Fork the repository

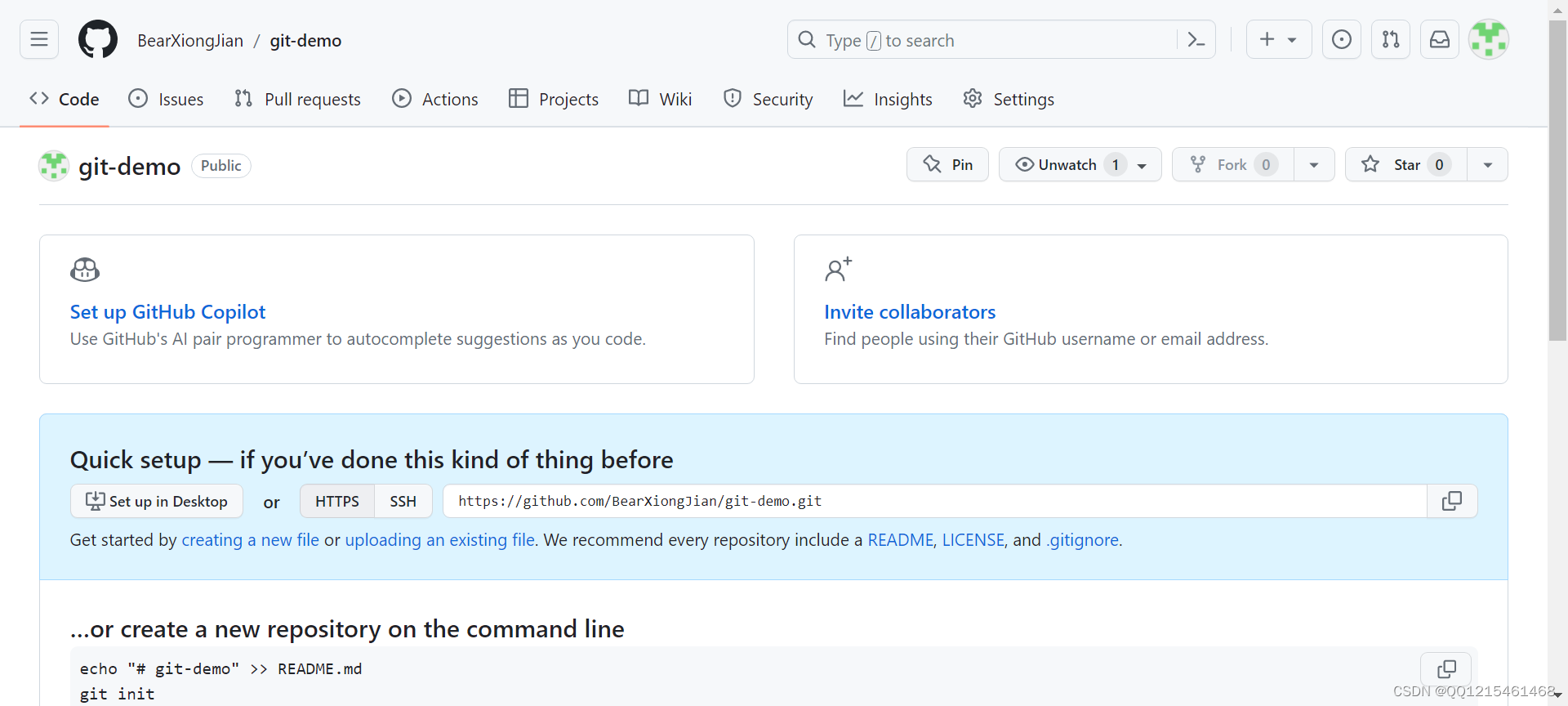(x=1233, y=165)
